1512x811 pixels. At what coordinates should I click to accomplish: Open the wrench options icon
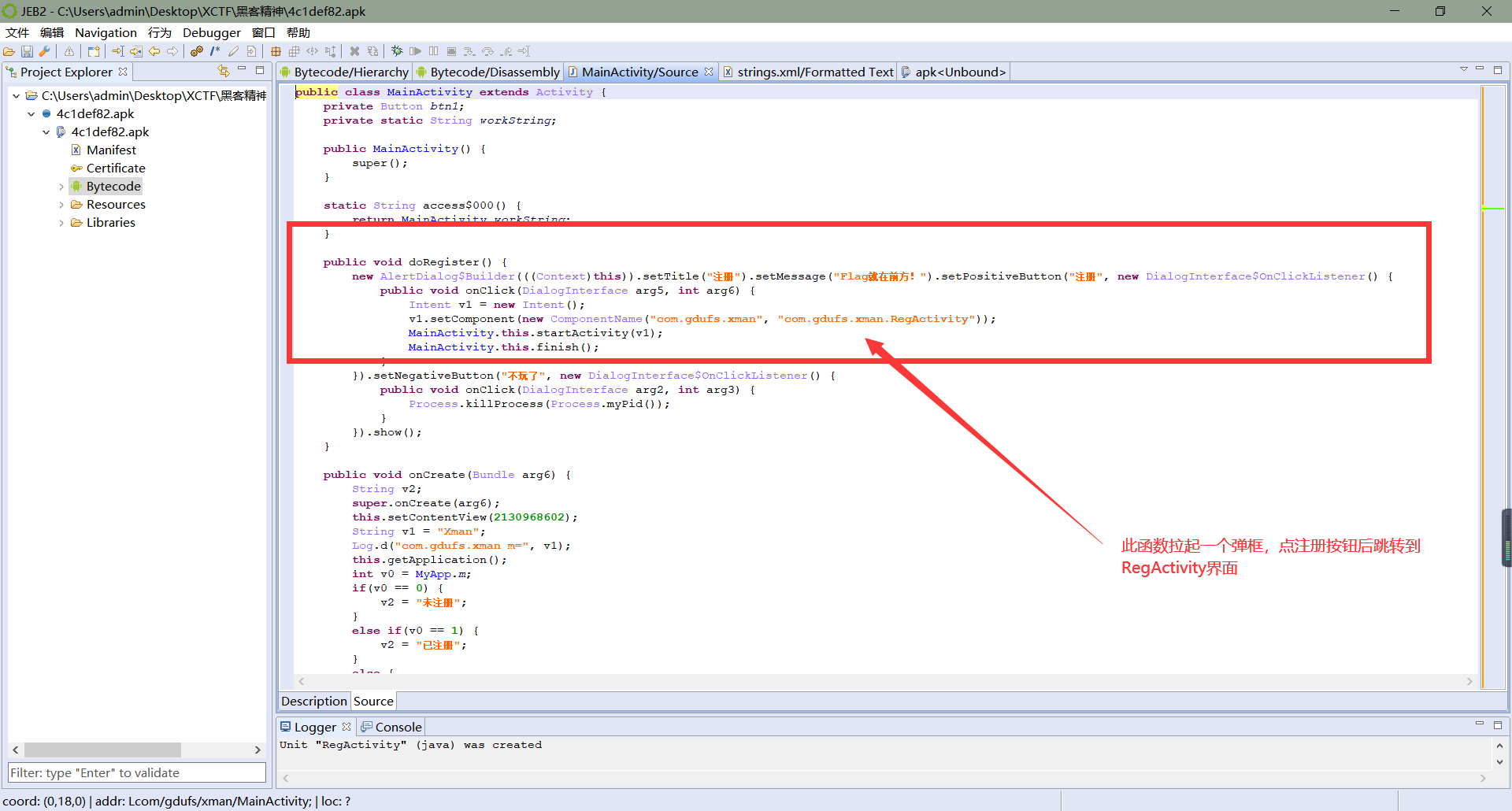tap(45, 51)
